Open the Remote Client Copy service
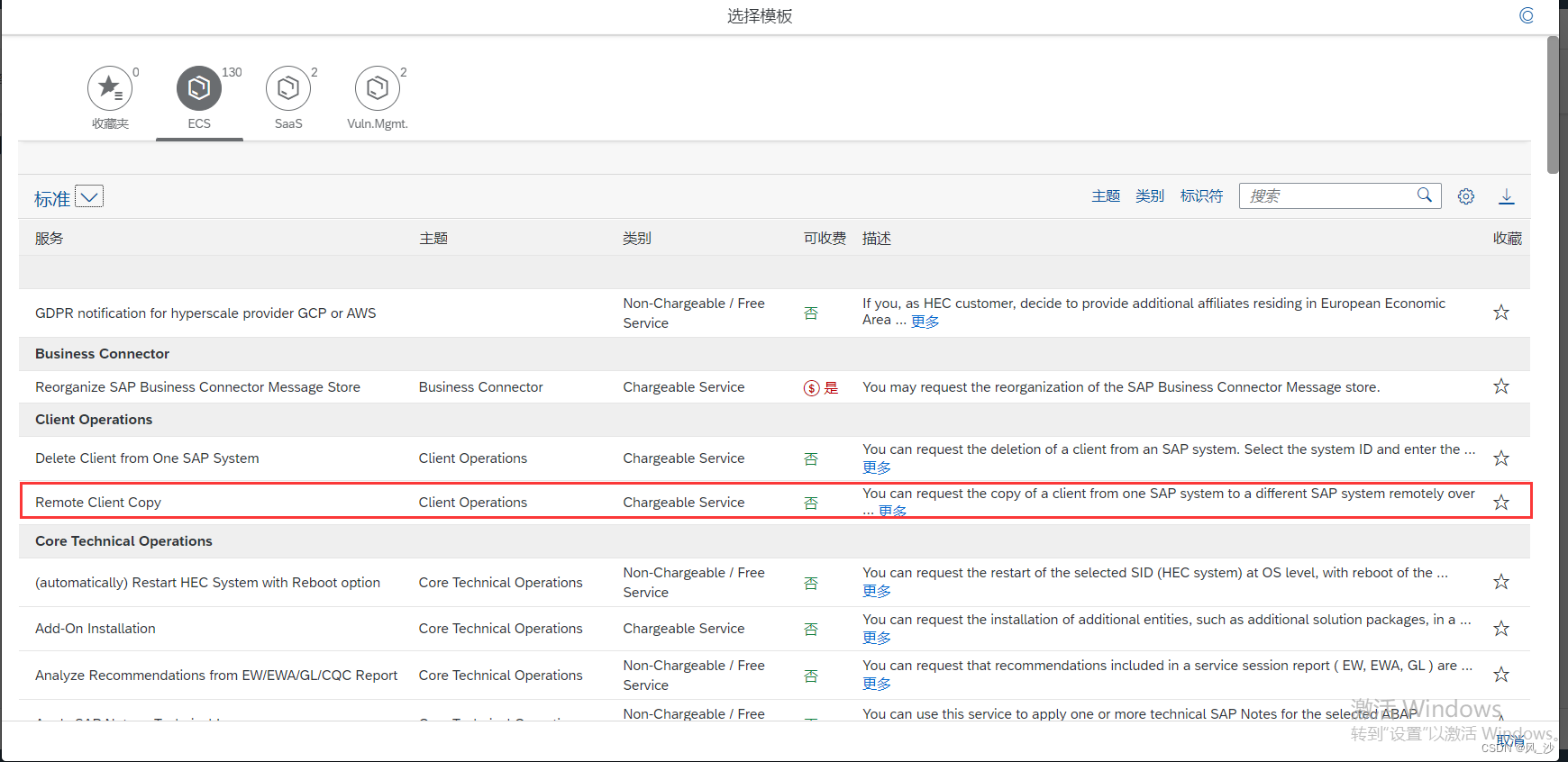Screen dimensions: 1568x762 point(98,503)
